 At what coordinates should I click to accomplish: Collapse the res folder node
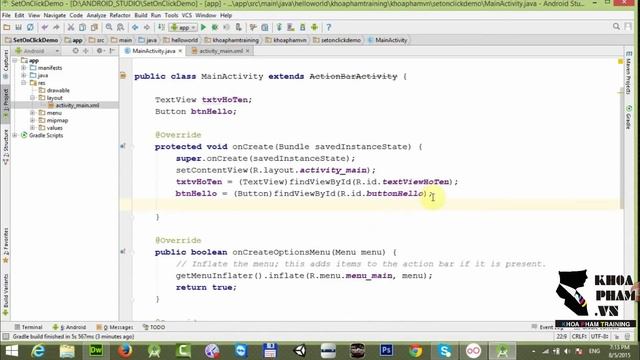click(x=24, y=83)
